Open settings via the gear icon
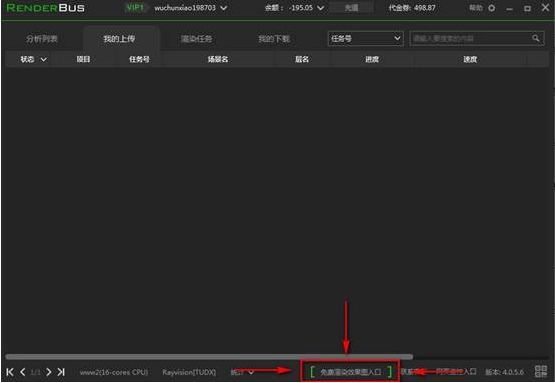The height and width of the screenshot is (383, 555). (492, 8)
